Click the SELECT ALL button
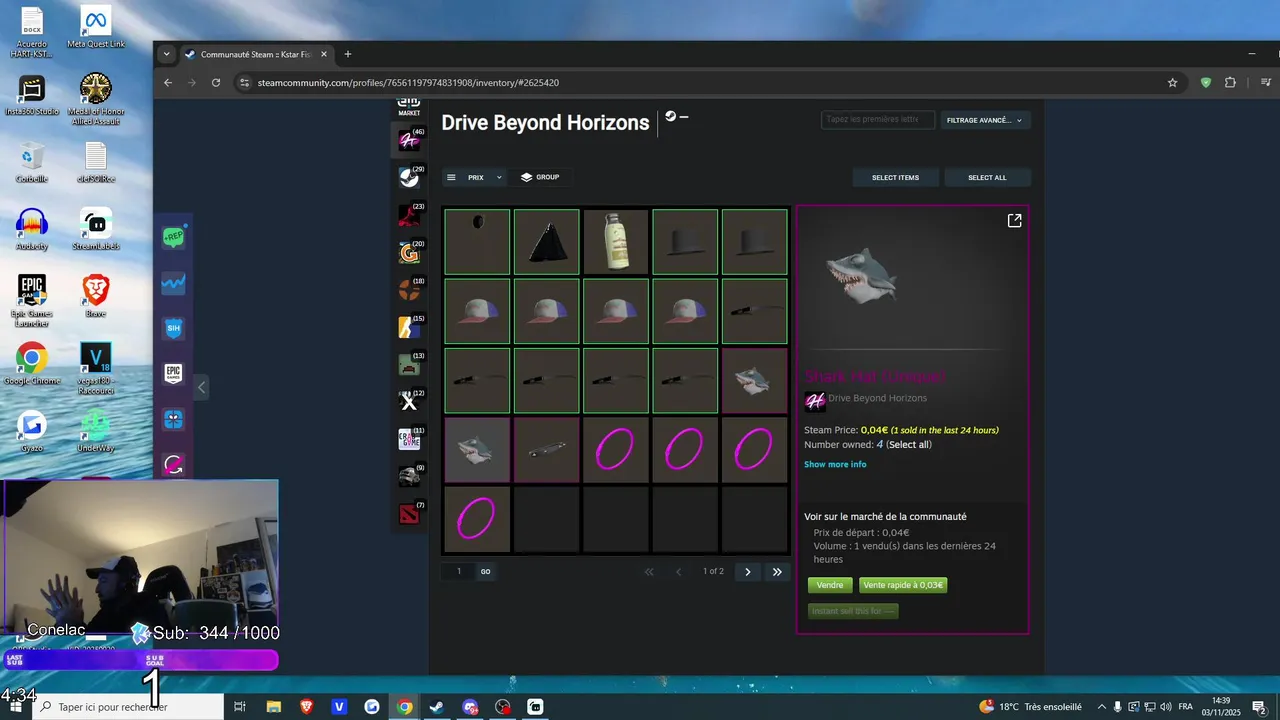The height and width of the screenshot is (720, 1280). pyautogui.click(x=987, y=177)
